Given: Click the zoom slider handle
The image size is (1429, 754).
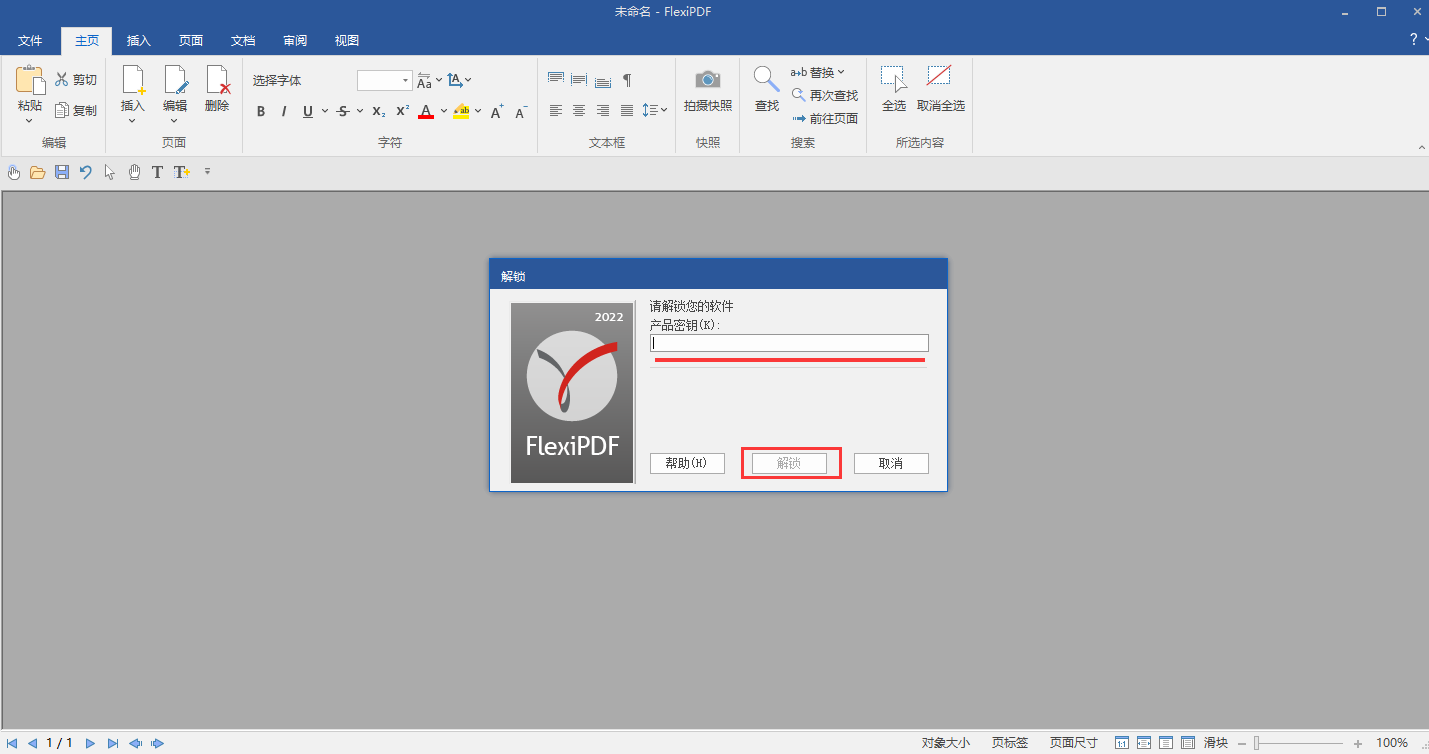Looking at the screenshot, I should [1257, 743].
